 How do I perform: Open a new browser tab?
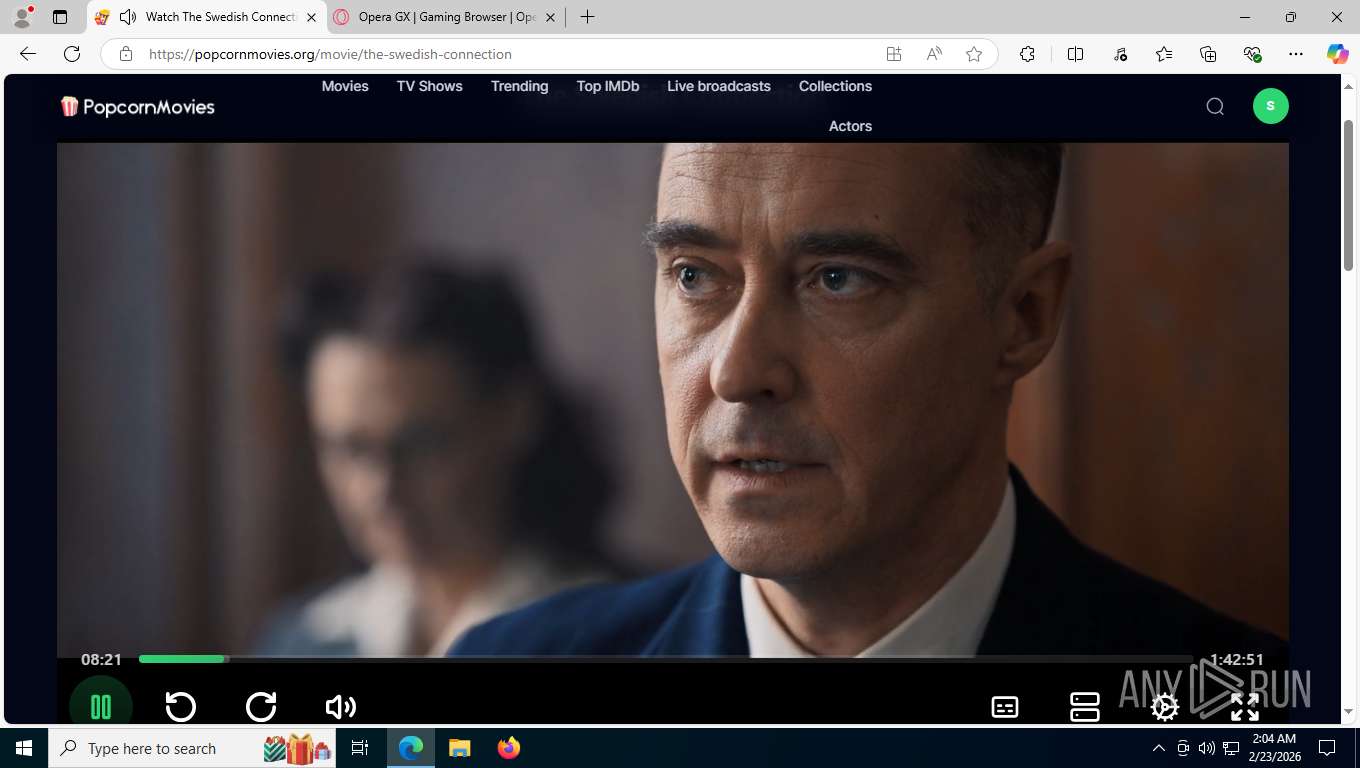(588, 17)
